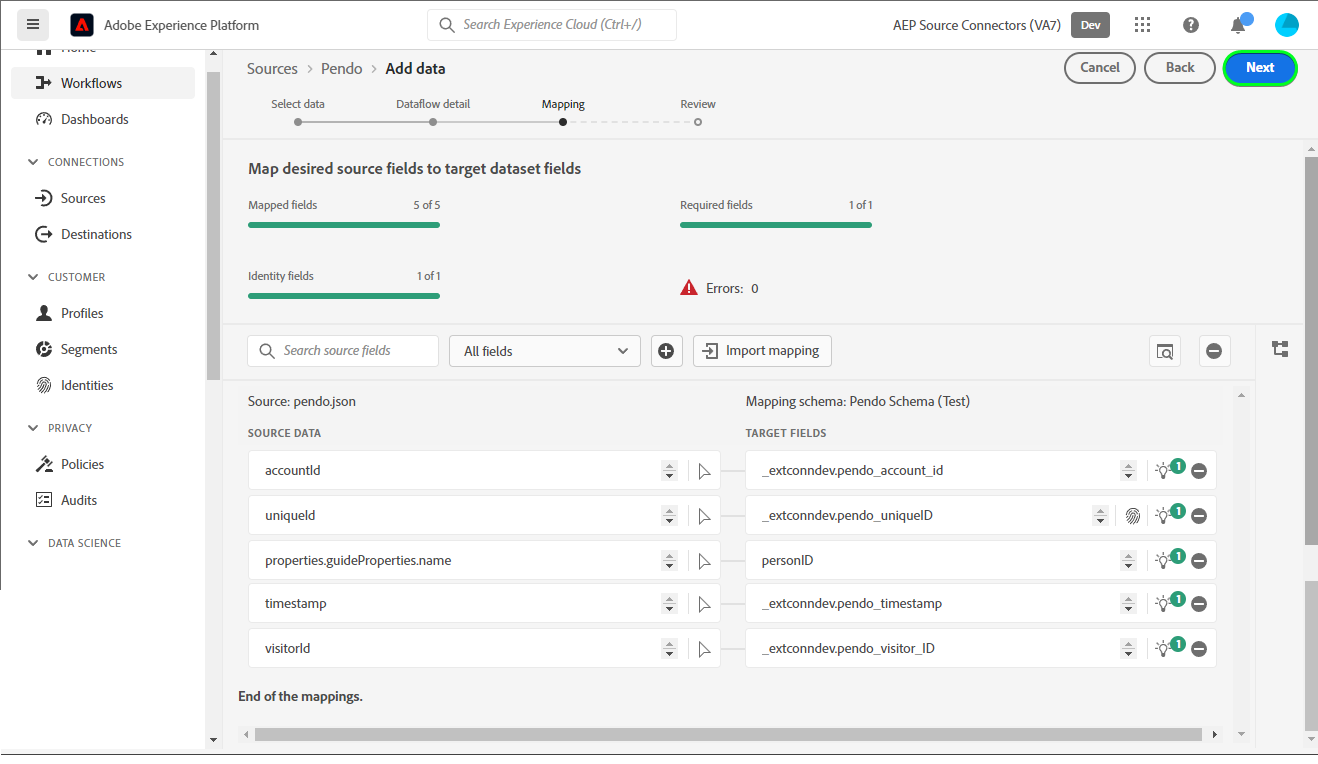Screen dimensions: 1318x764
Task: Open the help question mark icon
Action: 1191,25
